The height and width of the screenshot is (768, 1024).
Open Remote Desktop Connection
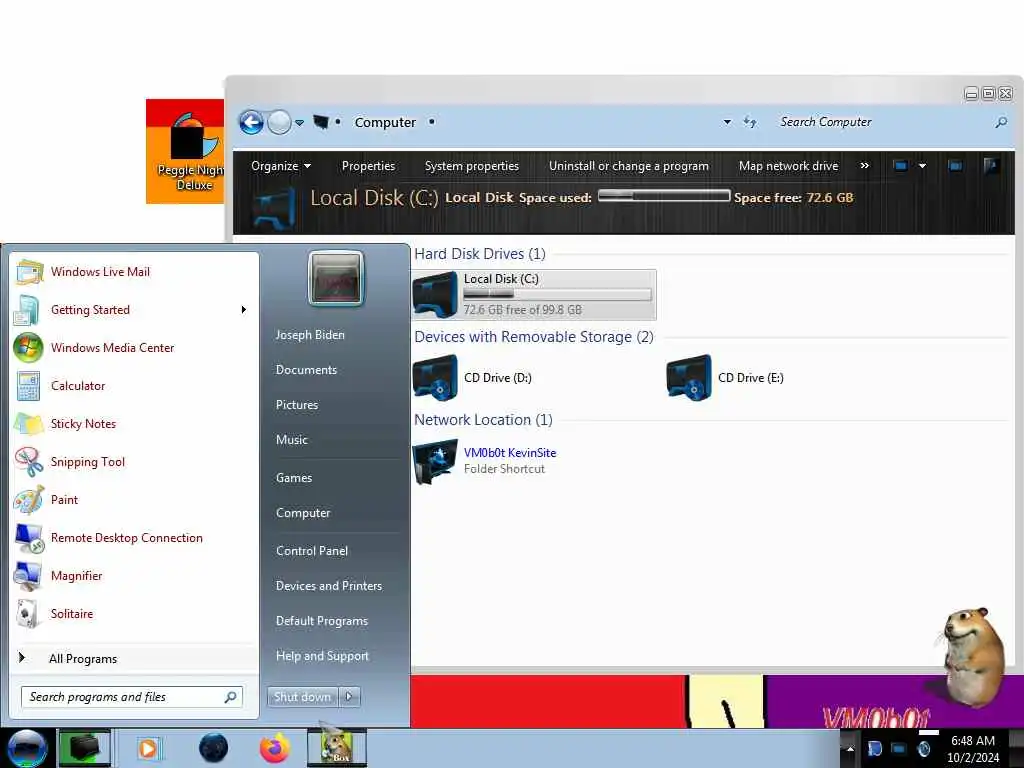(135, 537)
